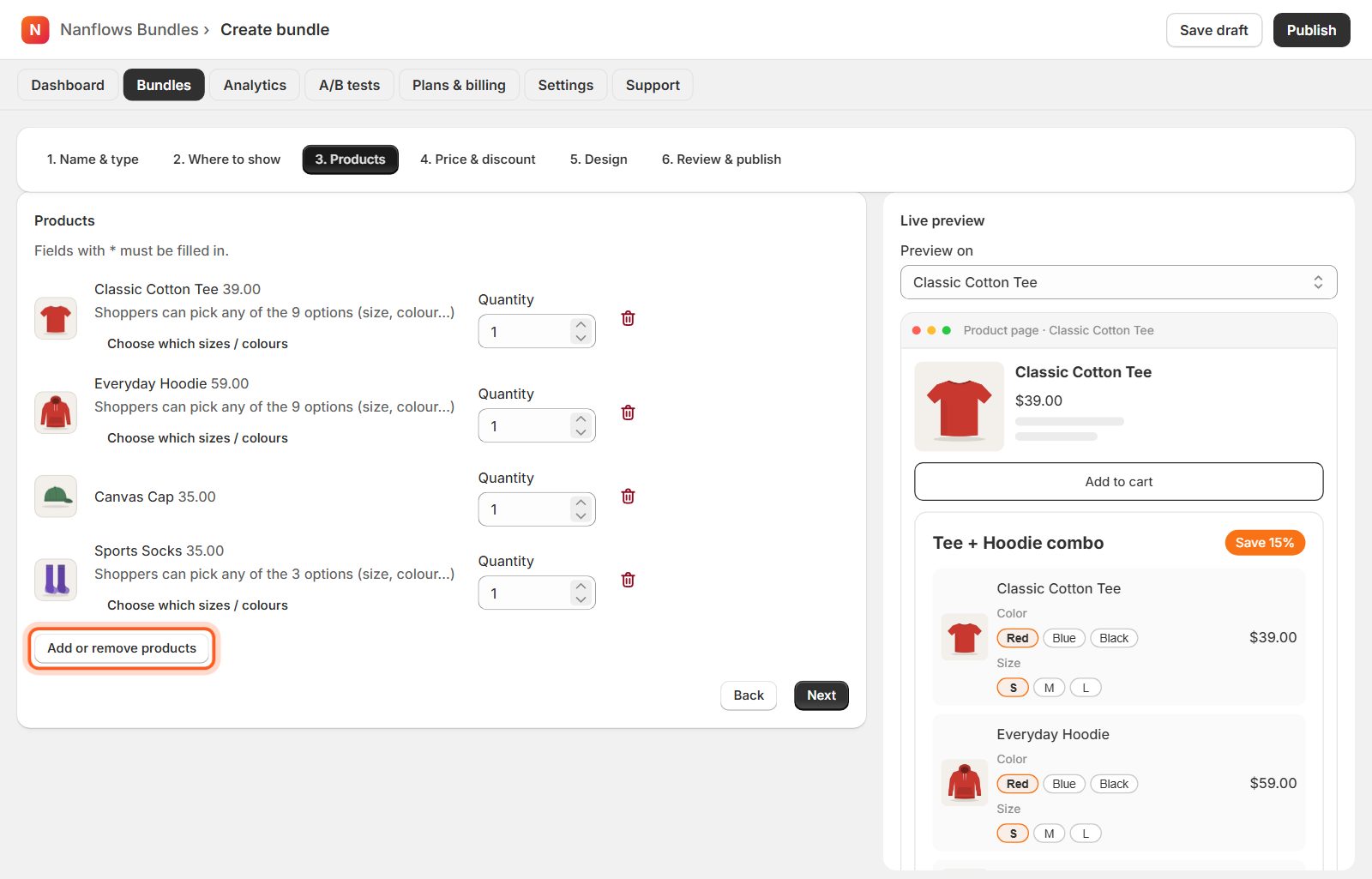The height and width of the screenshot is (879, 1372).
Task: Jump to step 4. Price & discount
Action: tap(478, 160)
